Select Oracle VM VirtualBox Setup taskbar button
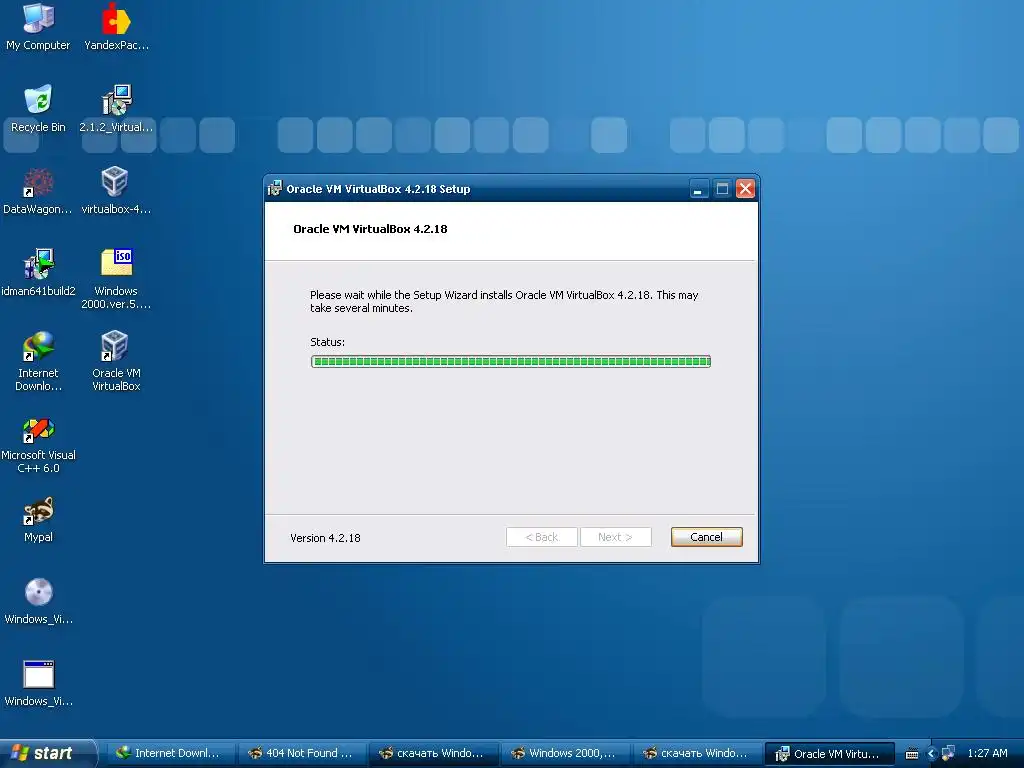The height and width of the screenshot is (768, 1024). point(829,754)
